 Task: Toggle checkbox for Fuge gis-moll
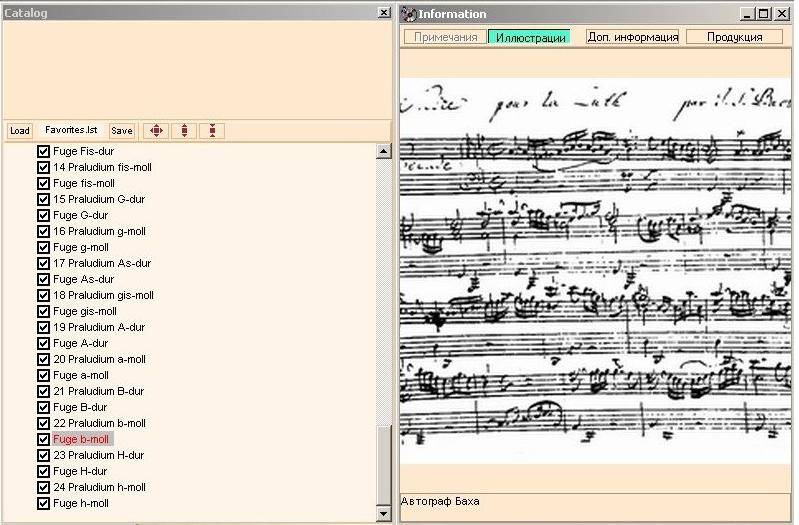coord(43,311)
